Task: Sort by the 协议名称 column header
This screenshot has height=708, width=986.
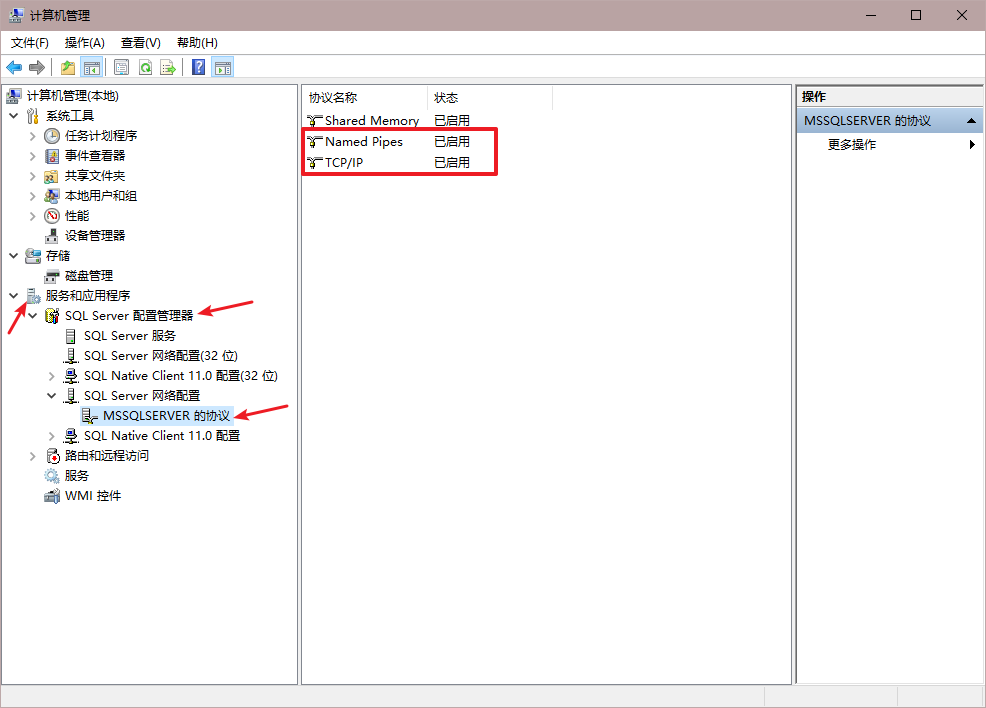Action: tap(365, 98)
